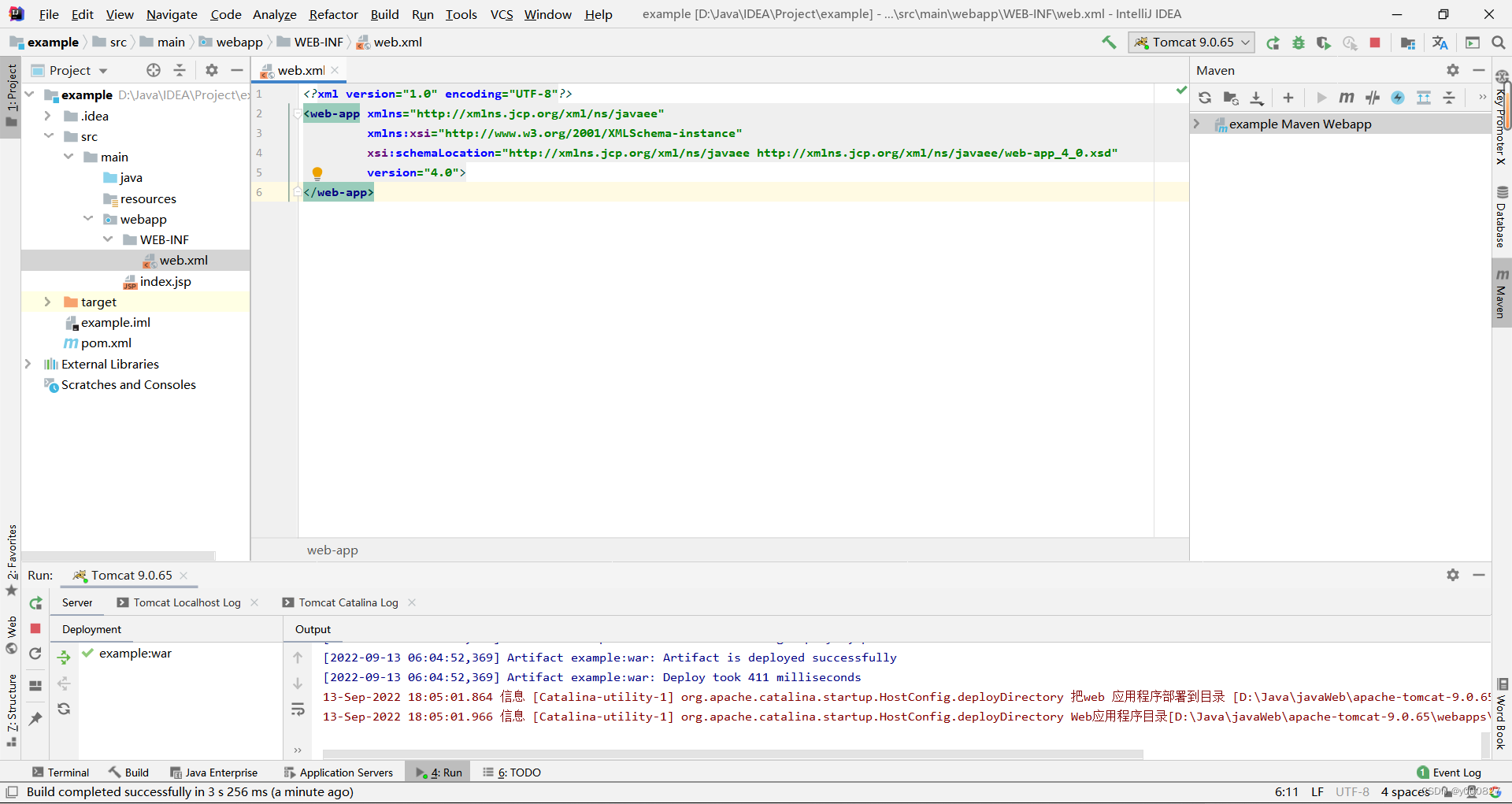Screen dimensions: 1512x804
Task: Expand the target folder
Action: pyautogui.click(x=47, y=302)
